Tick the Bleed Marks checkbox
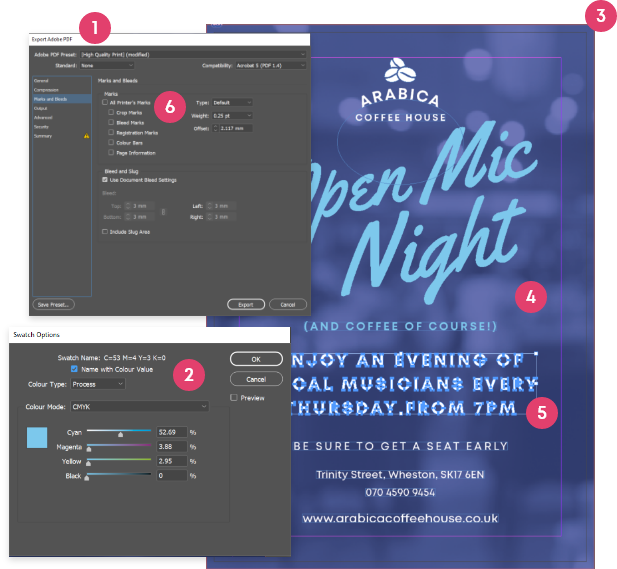This screenshot has height=569, width=617. click(x=111, y=122)
